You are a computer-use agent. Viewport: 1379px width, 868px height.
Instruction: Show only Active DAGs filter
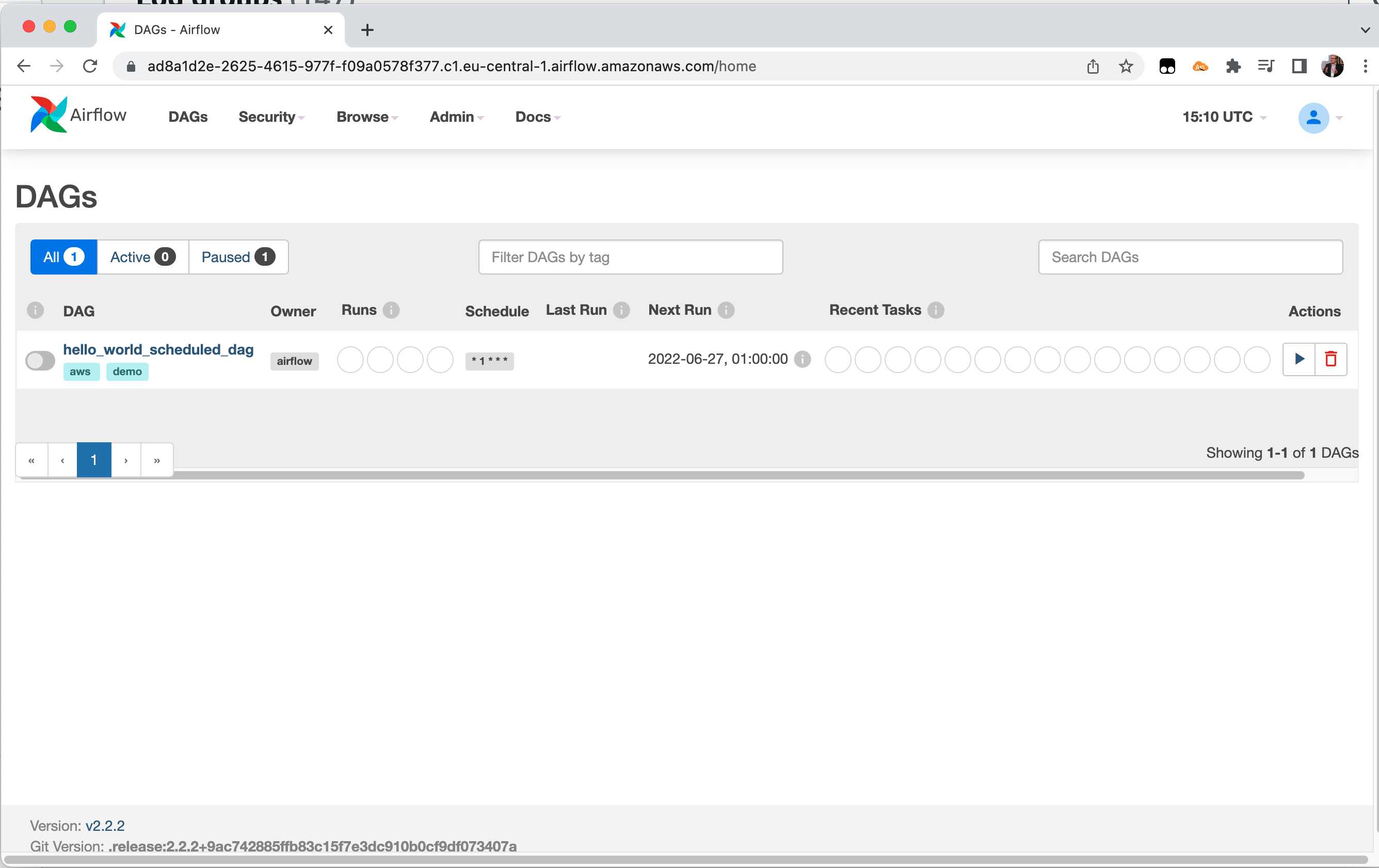coord(142,257)
